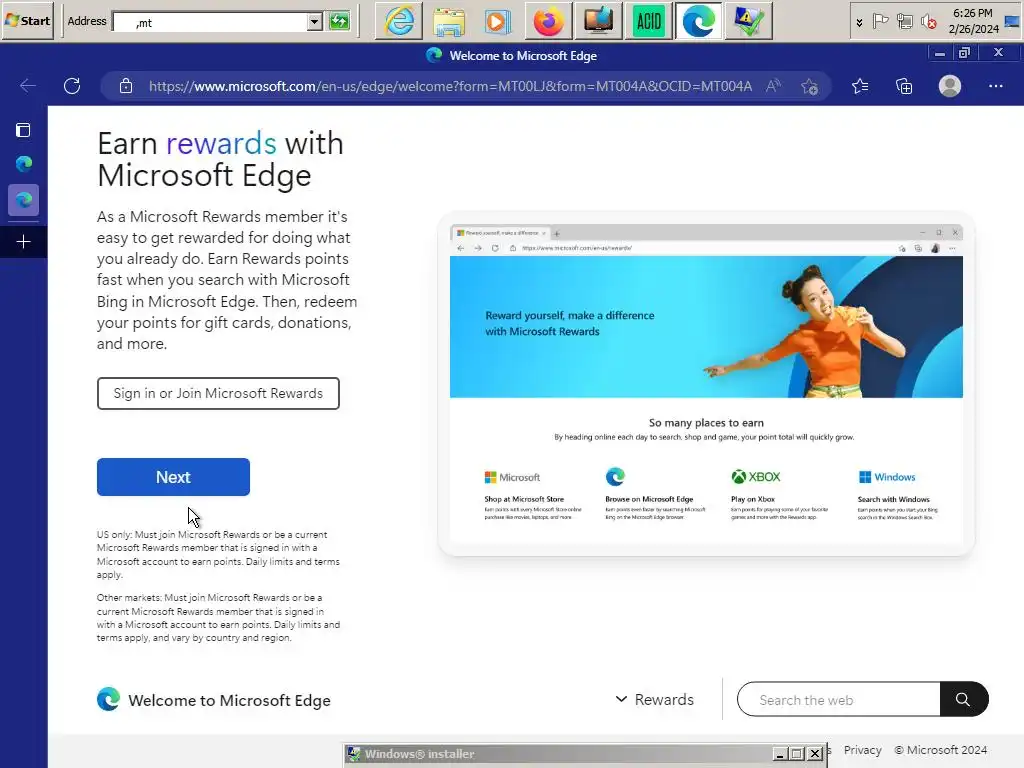Add this page to favorites star icon
The image size is (1024, 768).
pos(810,86)
